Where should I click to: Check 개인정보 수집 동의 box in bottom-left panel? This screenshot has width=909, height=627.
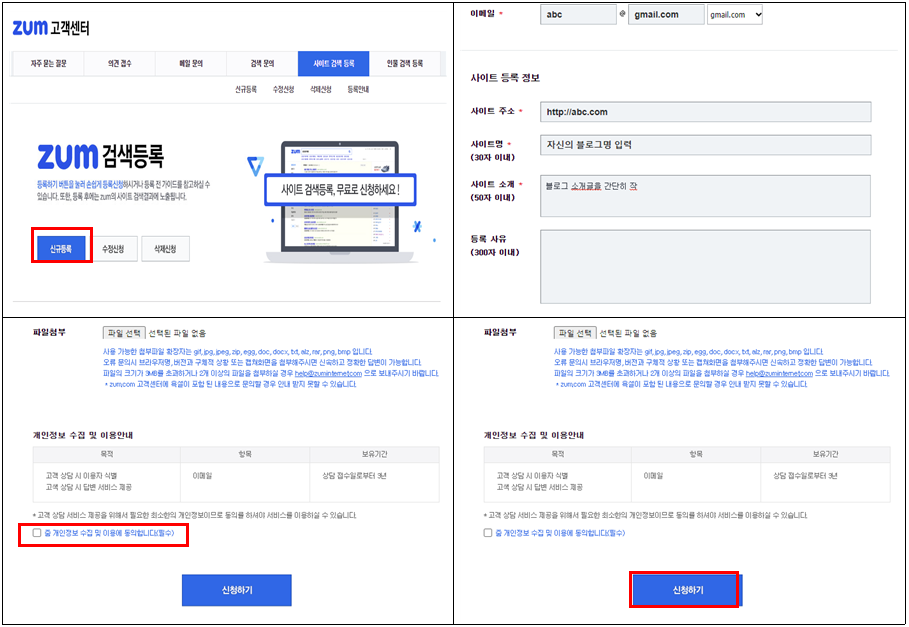(37, 533)
